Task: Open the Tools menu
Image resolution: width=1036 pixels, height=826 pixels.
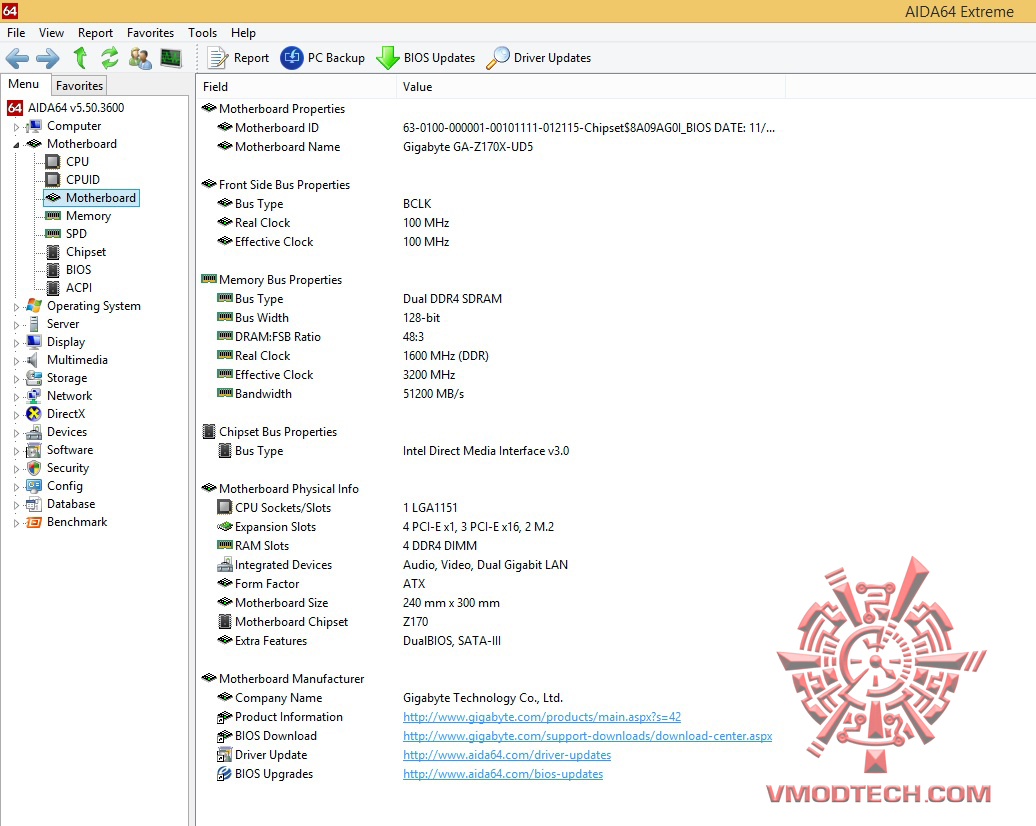Action: (x=202, y=32)
